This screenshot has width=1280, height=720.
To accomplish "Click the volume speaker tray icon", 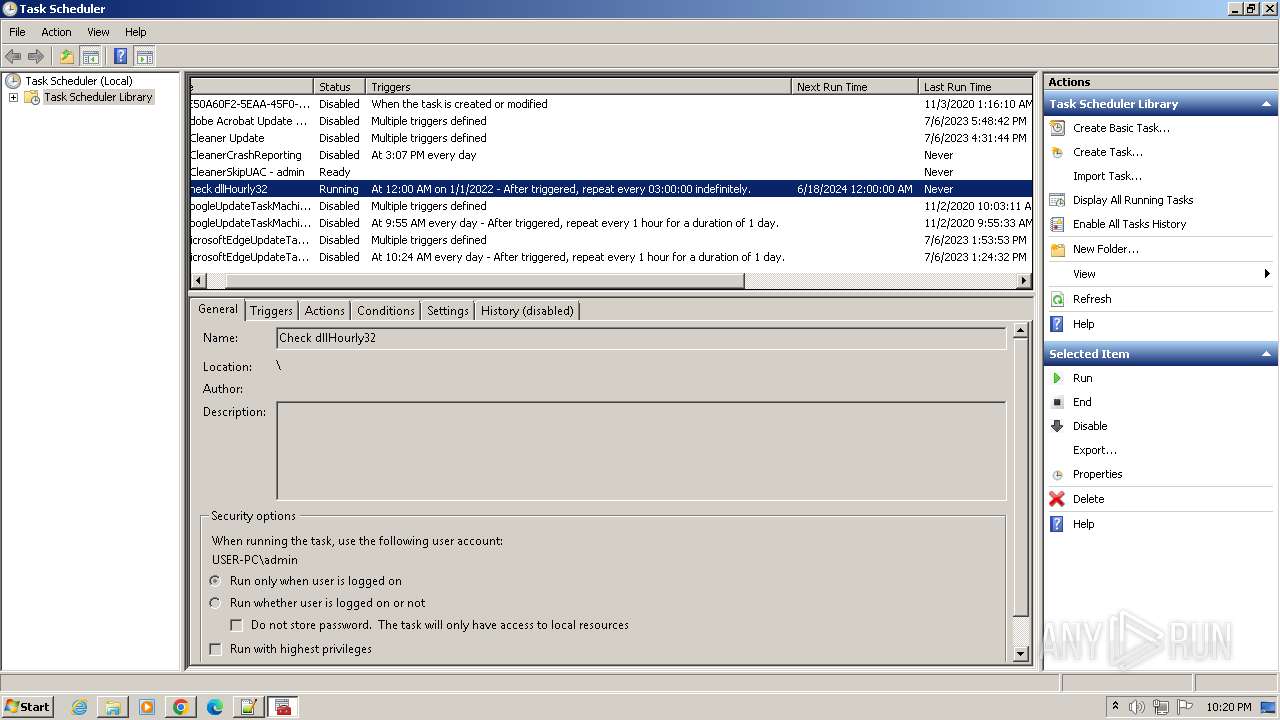I will pyautogui.click(x=1136, y=707).
